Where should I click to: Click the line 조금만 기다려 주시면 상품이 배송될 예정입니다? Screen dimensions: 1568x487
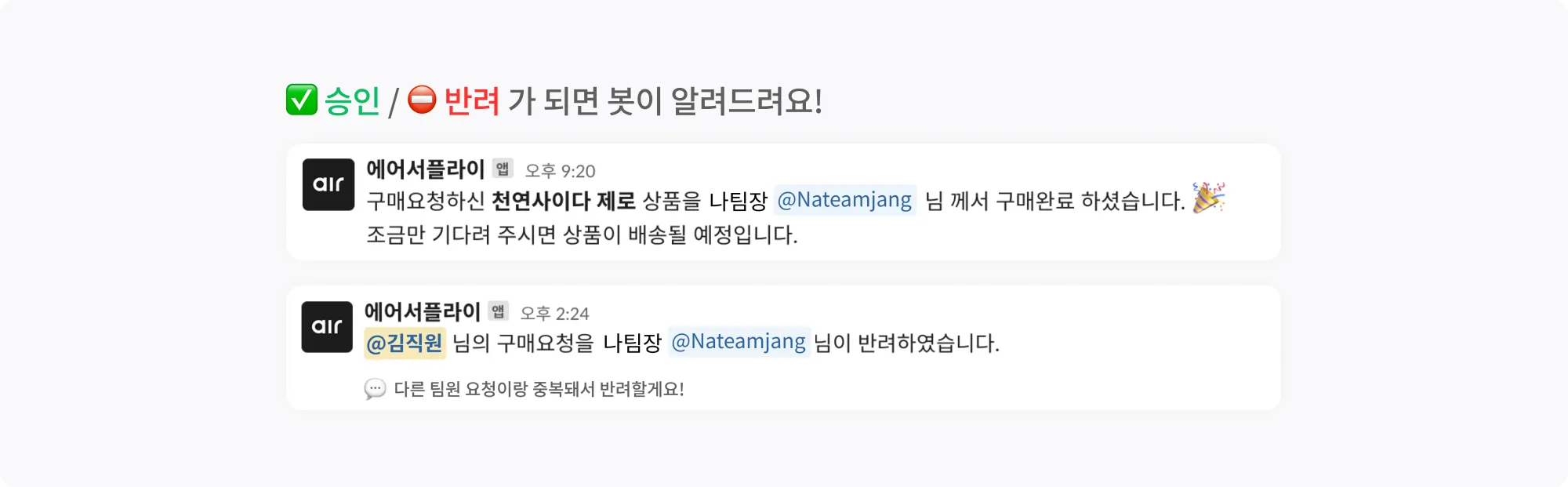582,234
